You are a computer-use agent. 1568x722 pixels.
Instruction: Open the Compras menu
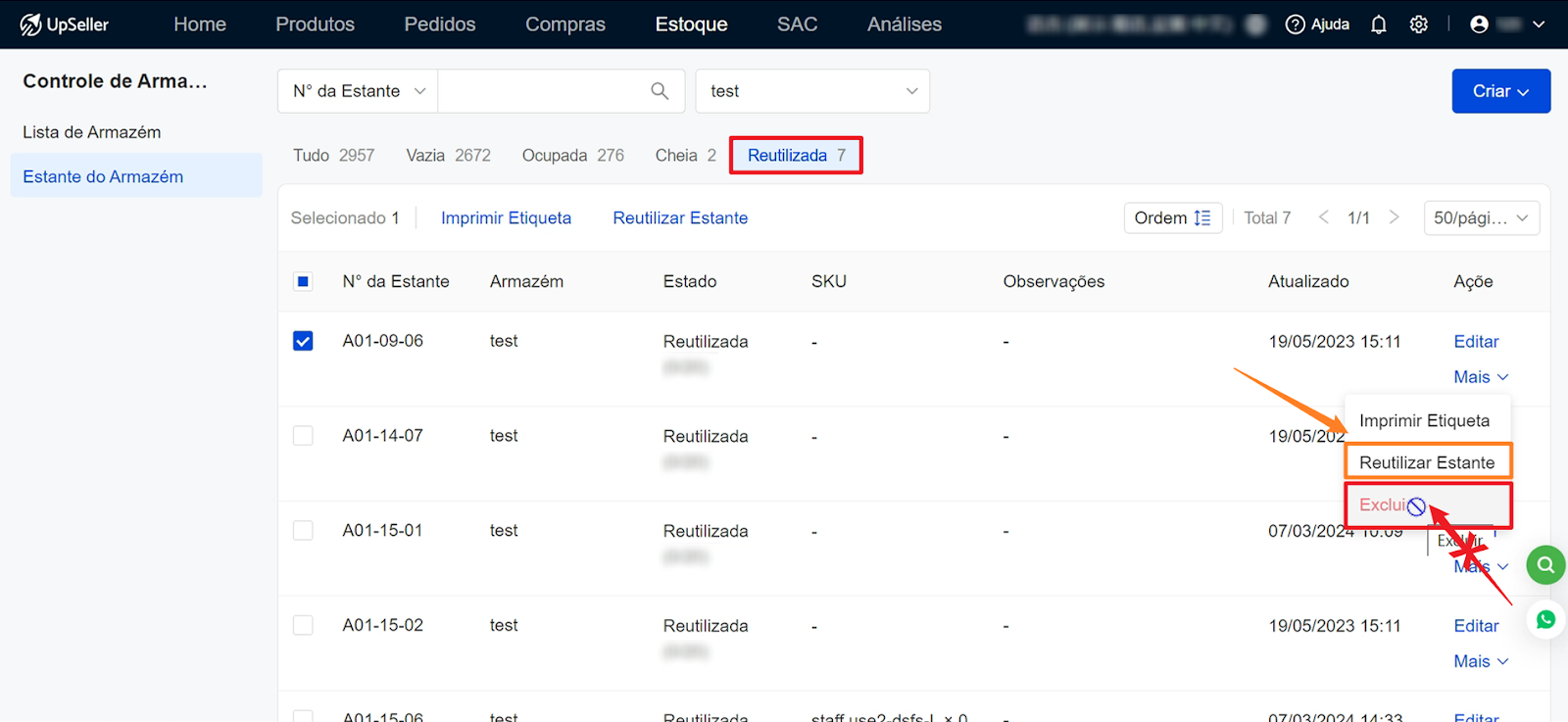(x=565, y=24)
